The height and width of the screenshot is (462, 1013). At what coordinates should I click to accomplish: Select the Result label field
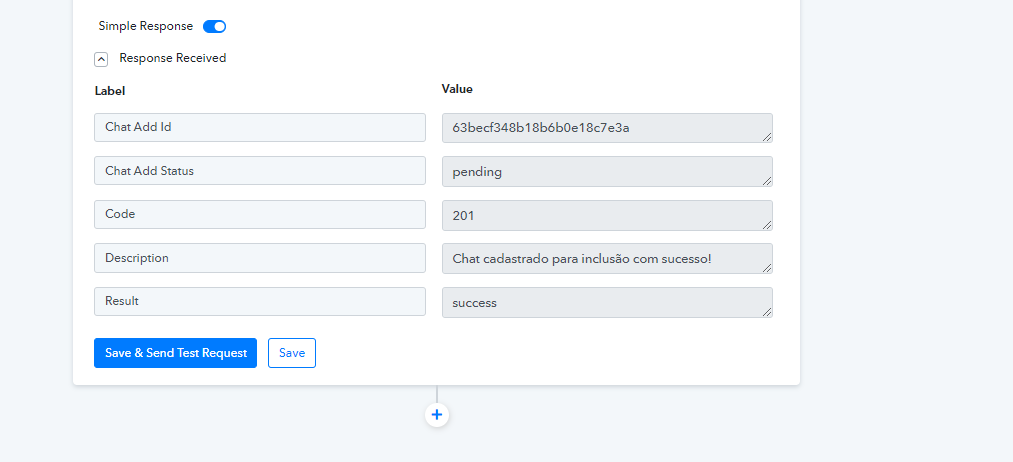260,301
